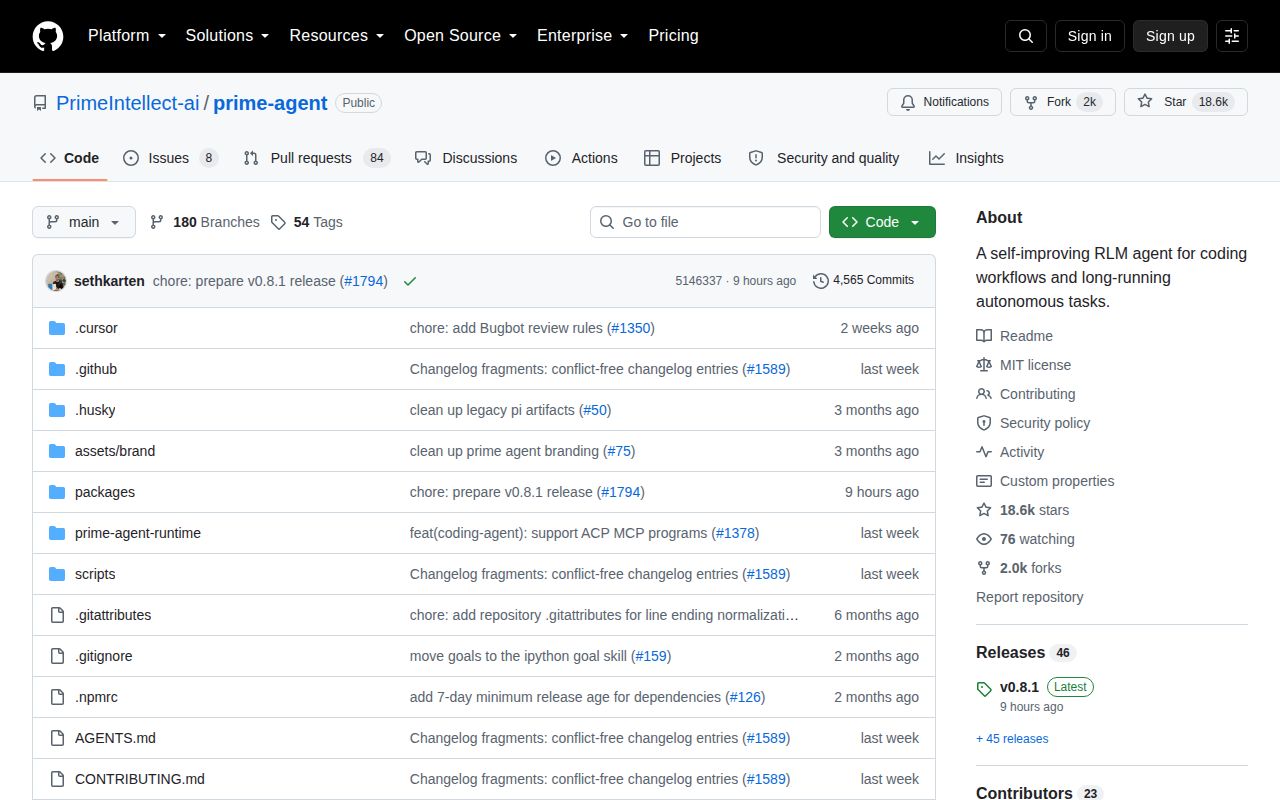This screenshot has height=800, width=1280.
Task: Open the prime-agent-runtime folder
Action: coord(138,533)
